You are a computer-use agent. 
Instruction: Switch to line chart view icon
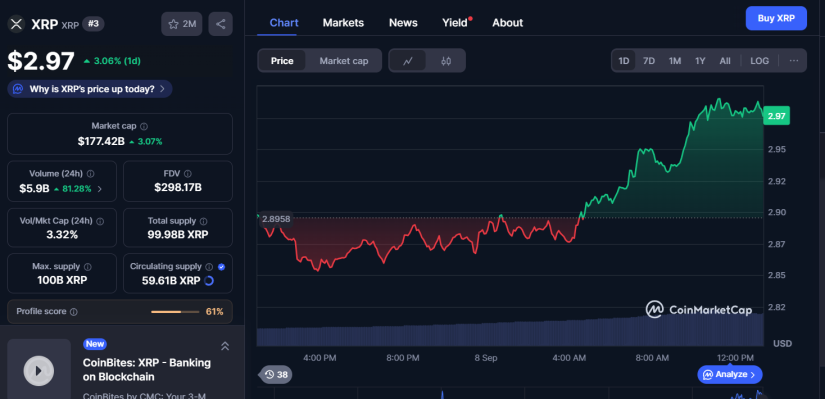[407, 61]
